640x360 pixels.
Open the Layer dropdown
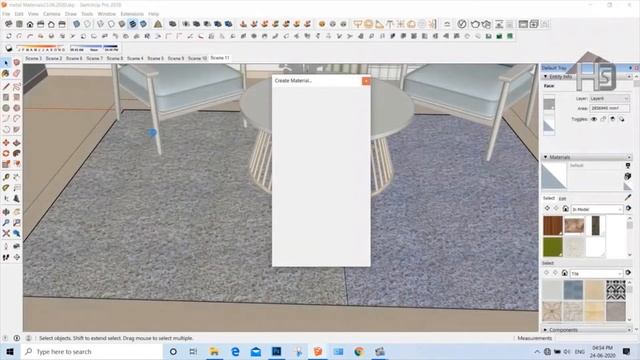click(609, 98)
